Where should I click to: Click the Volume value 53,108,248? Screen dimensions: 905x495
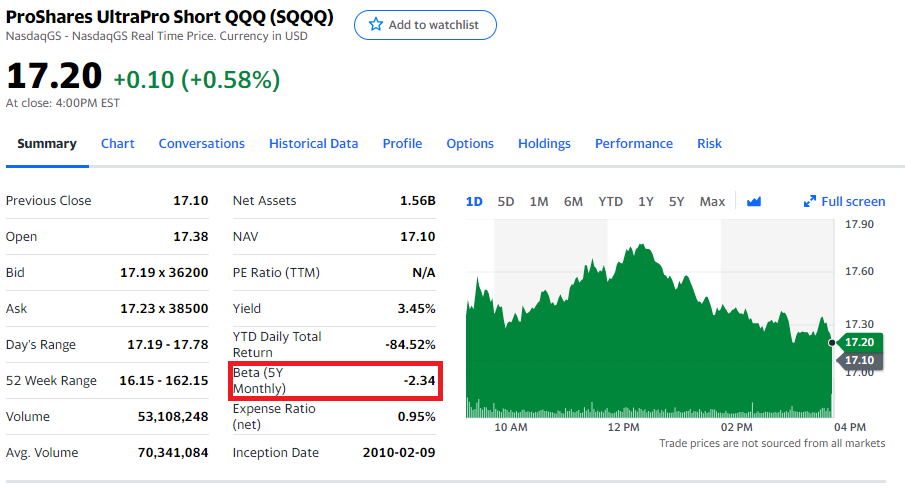coord(173,417)
